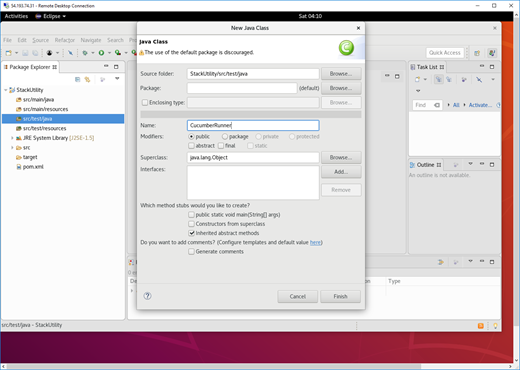Viewport: 520px width, 370px height.
Task: Open the Debug dropdown arrow in toolbar
Action: (x=93, y=53)
